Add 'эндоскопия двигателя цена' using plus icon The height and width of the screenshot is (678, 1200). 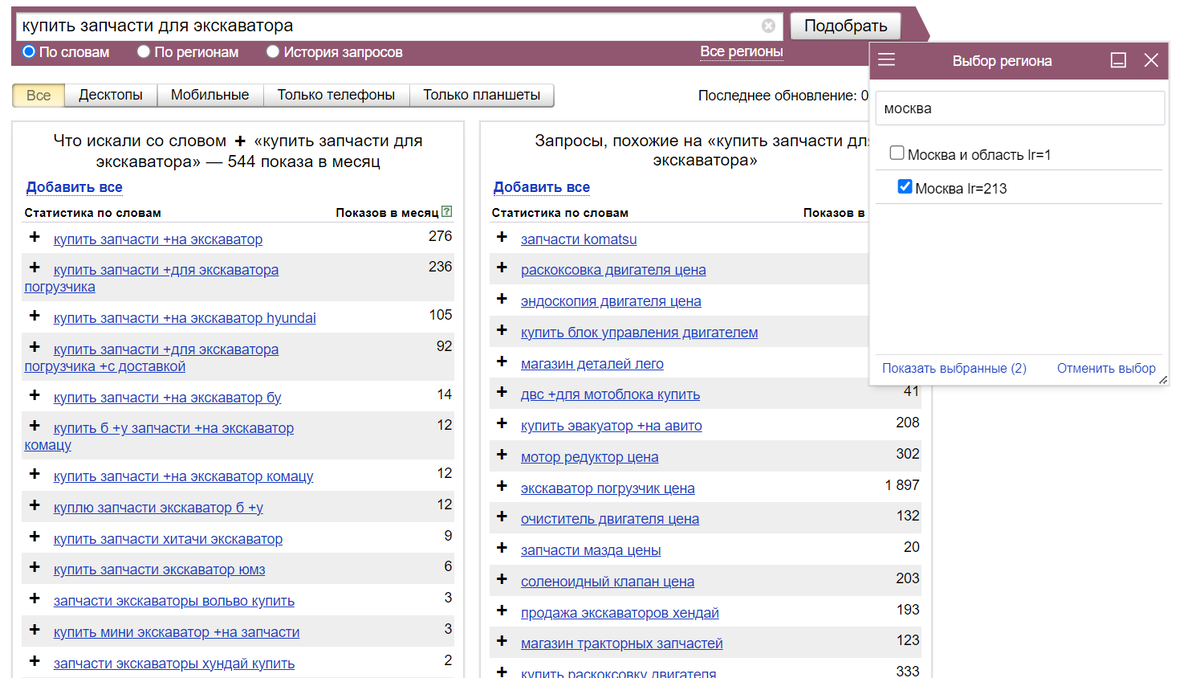502,299
